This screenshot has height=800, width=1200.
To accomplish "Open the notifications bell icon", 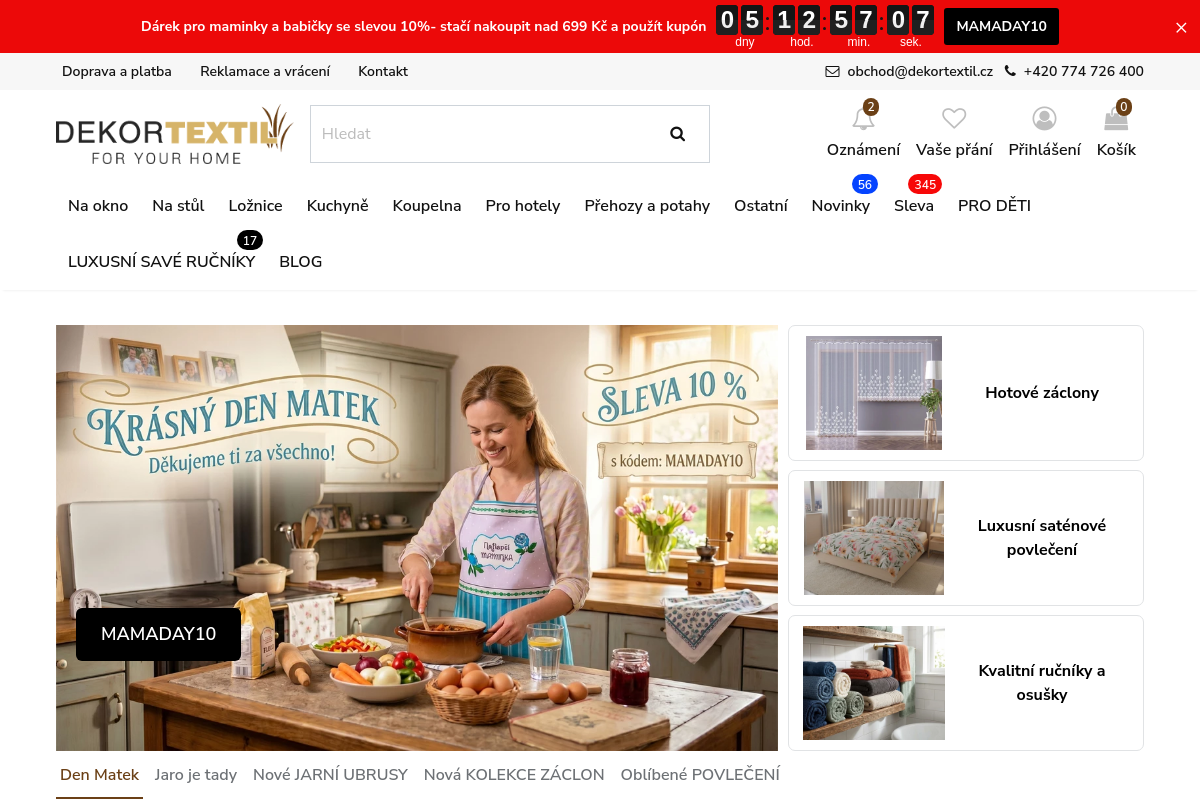I will 863,120.
